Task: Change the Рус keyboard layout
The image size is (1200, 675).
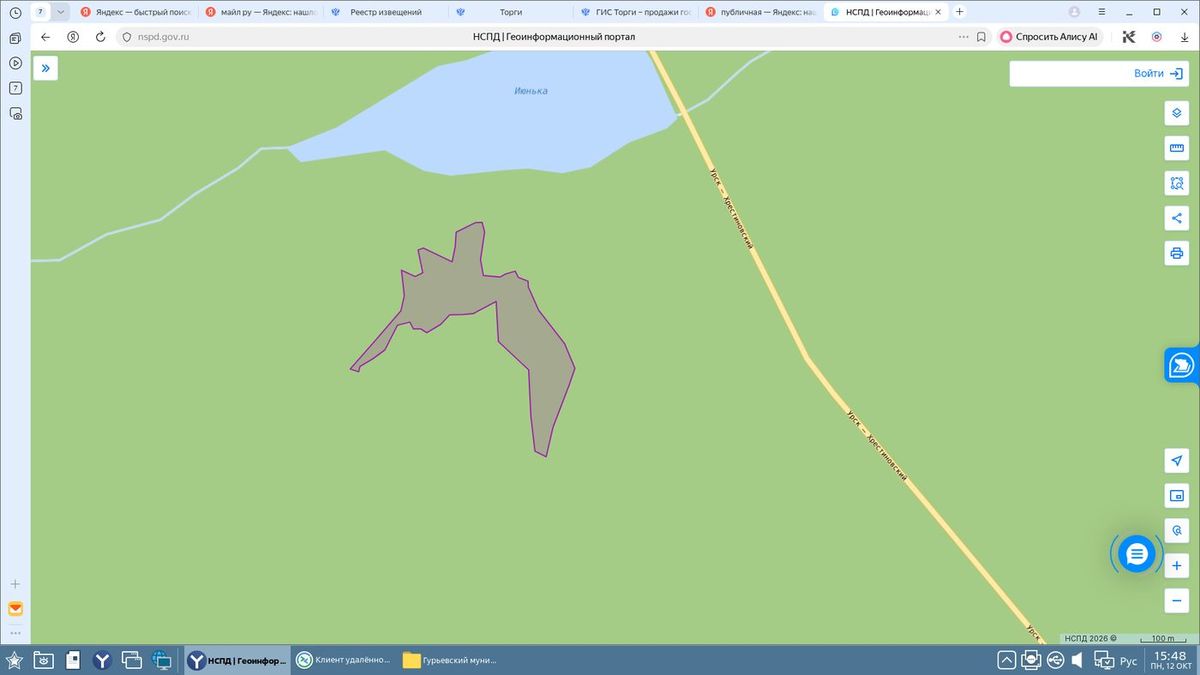Action: tap(1128, 661)
